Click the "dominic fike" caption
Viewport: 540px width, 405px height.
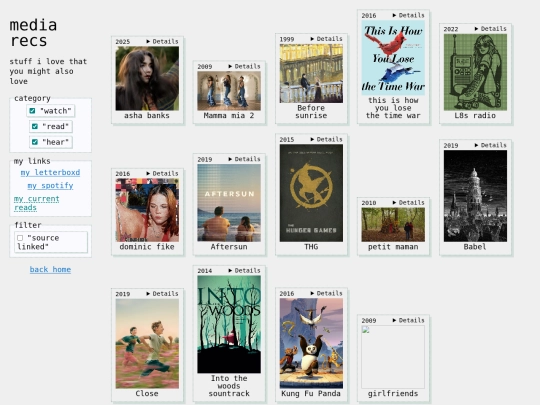point(147,247)
